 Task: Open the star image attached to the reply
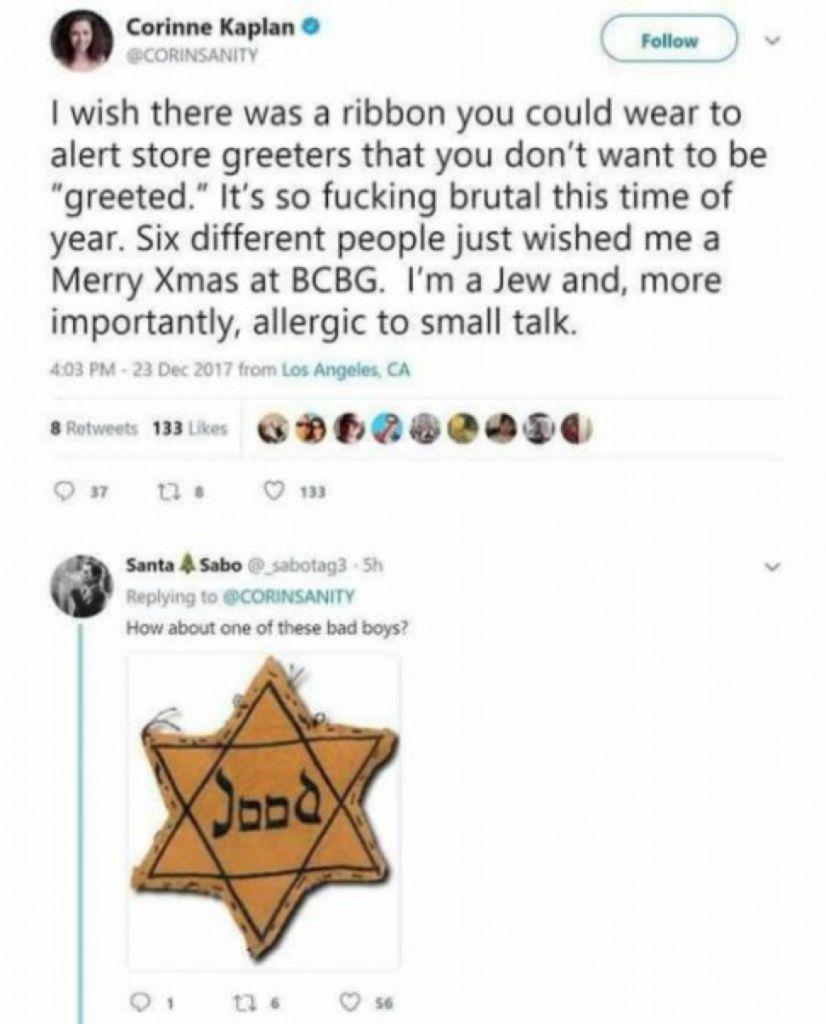[x=264, y=810]
